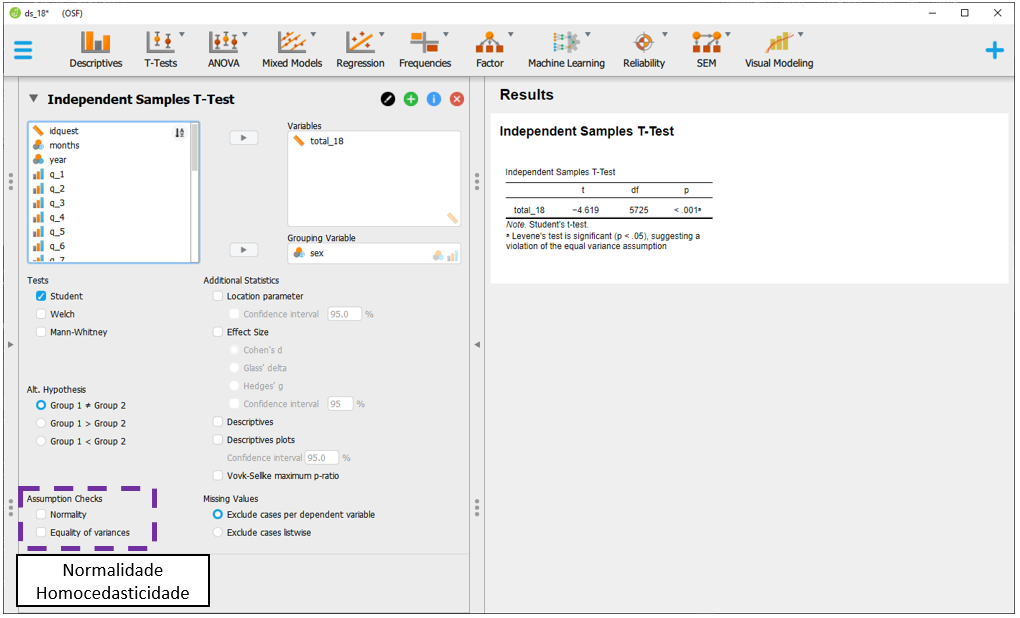The width and height of the screenshot is (1020, 618).
Task: Open the ANOVA module
Action: pyautogui.click(x=223, y=50)
